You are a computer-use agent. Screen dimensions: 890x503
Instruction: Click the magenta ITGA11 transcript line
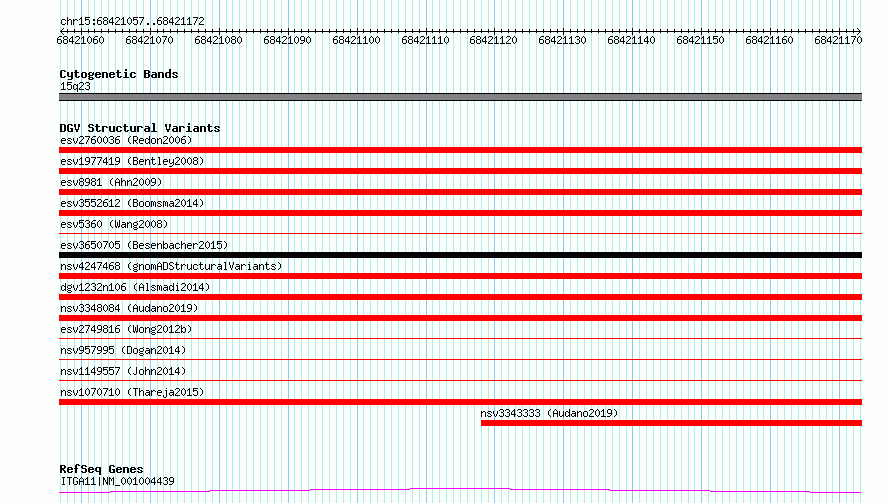click(460, 490)
